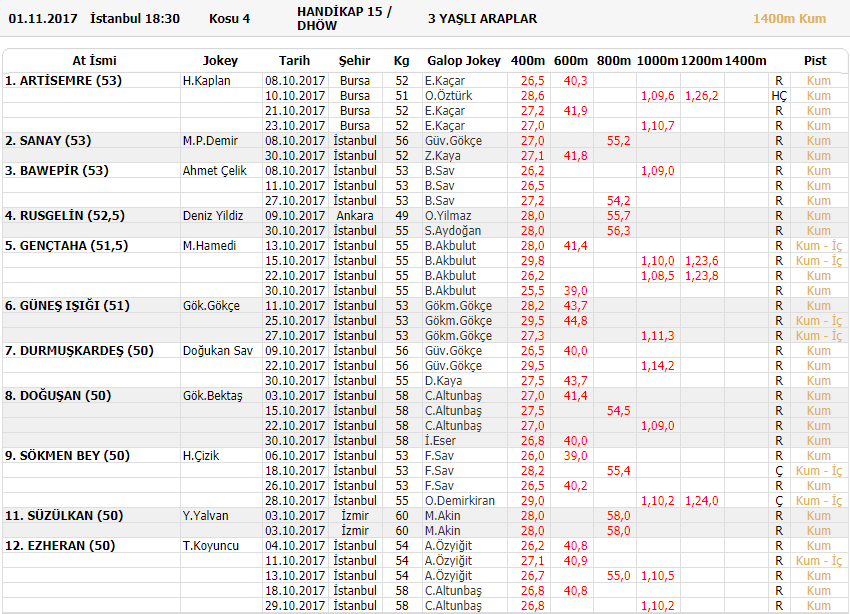Click the Kg column header
Image resolution: width=850 pixels, height=614 pixels.
[401, 61]
